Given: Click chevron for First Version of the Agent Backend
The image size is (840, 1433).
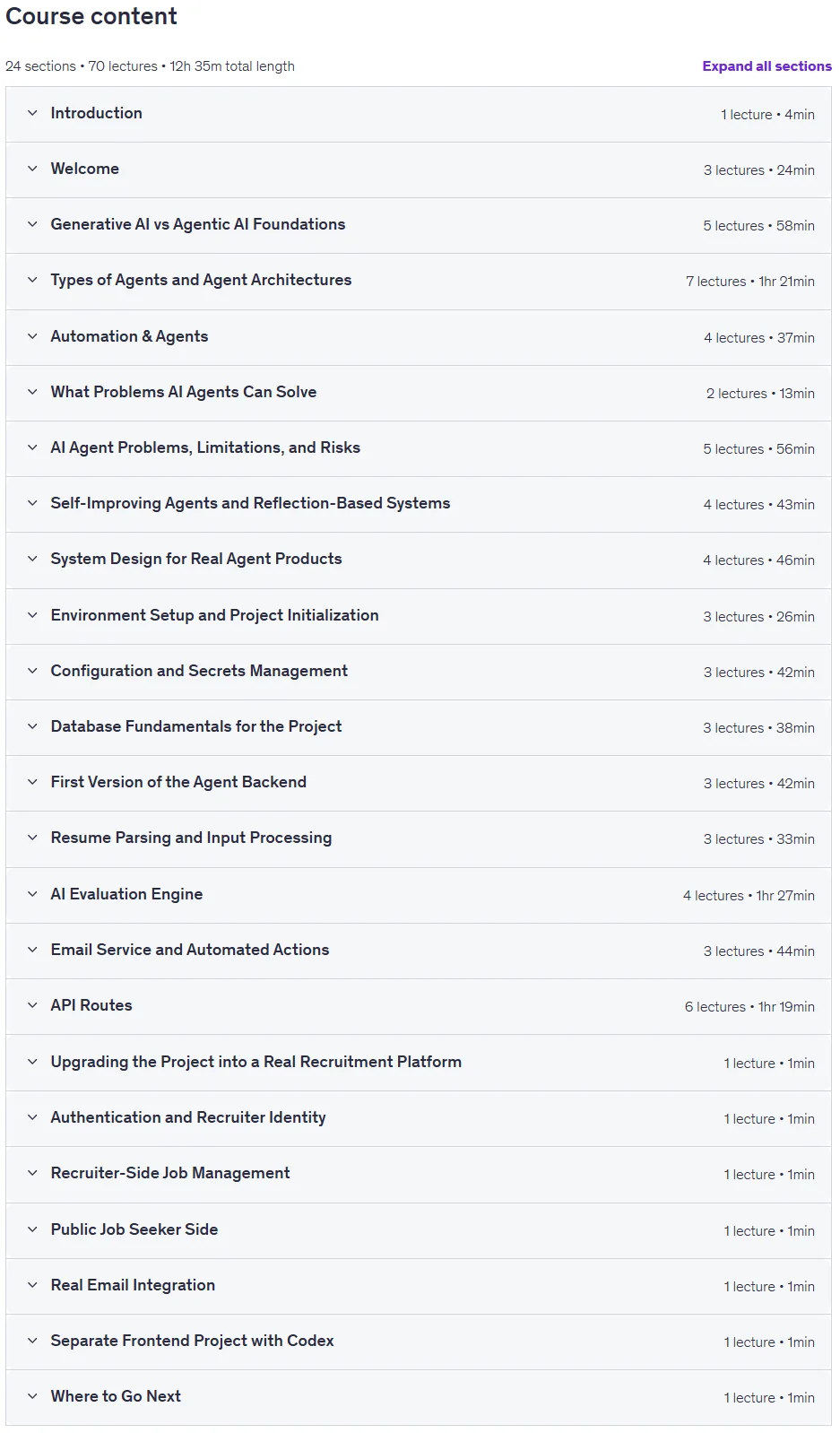Looking at the screenshot, I should click(x=32, y=782).
